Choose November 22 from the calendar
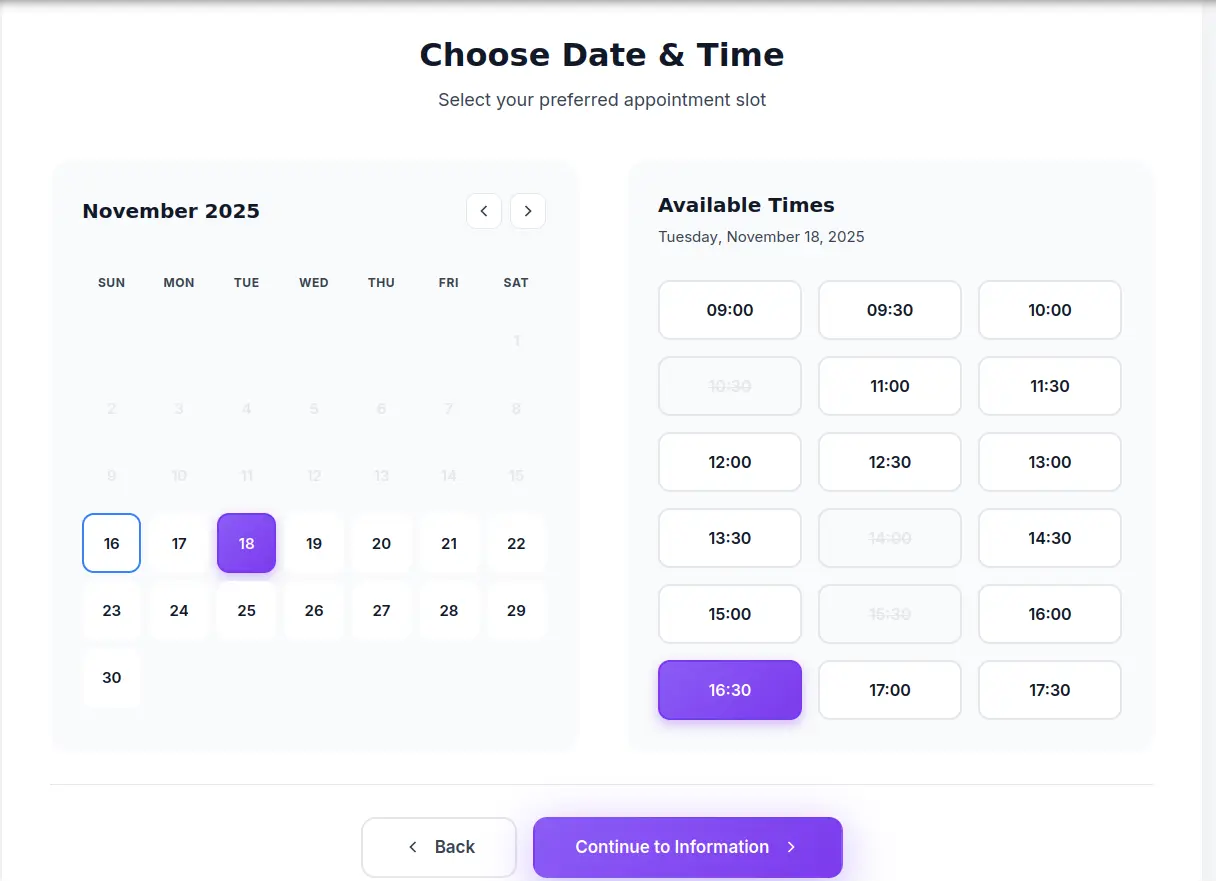The height and width of the screenshot is (885, 1216). (516, 543)
